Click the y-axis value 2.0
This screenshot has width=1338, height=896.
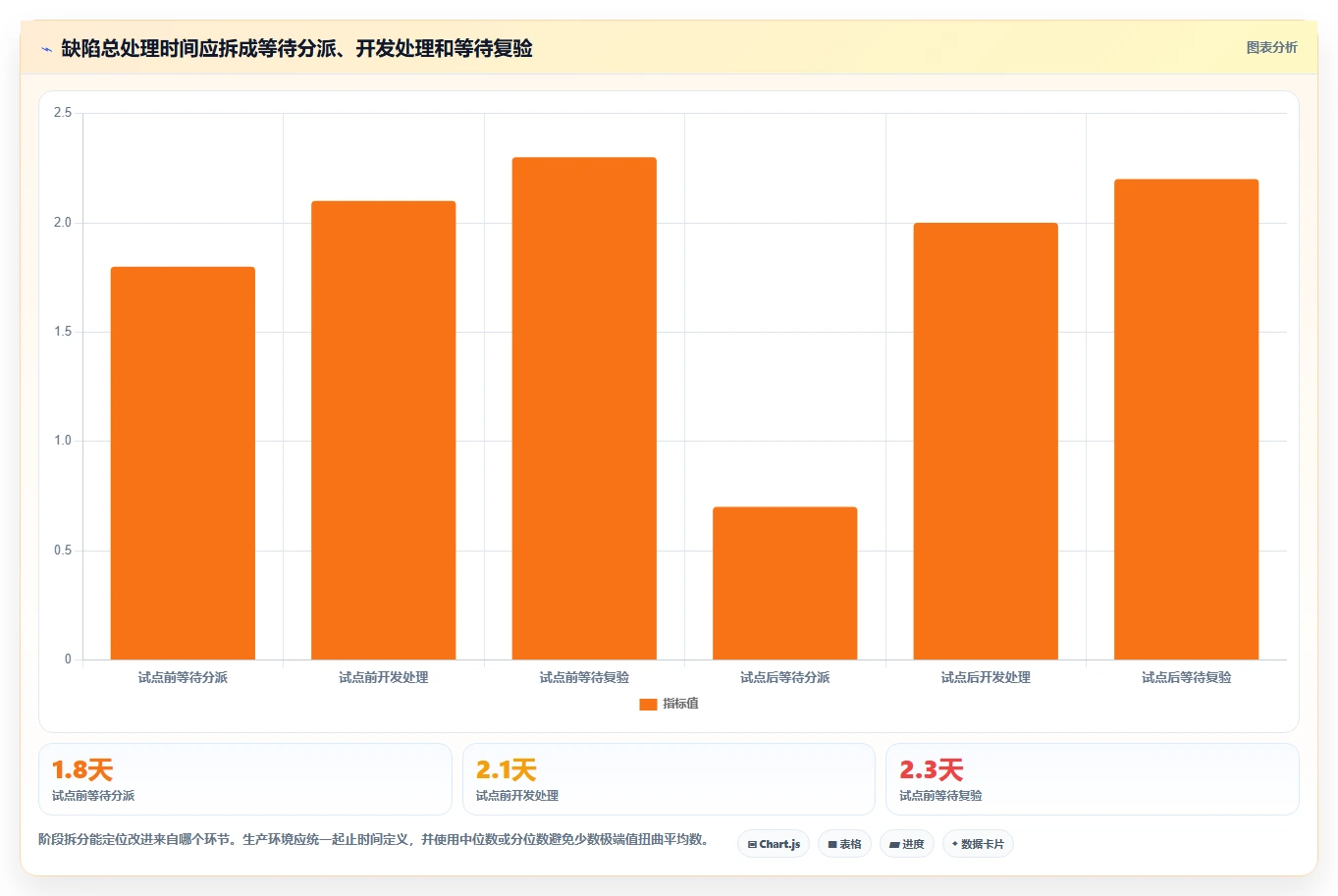pos(63,223)
